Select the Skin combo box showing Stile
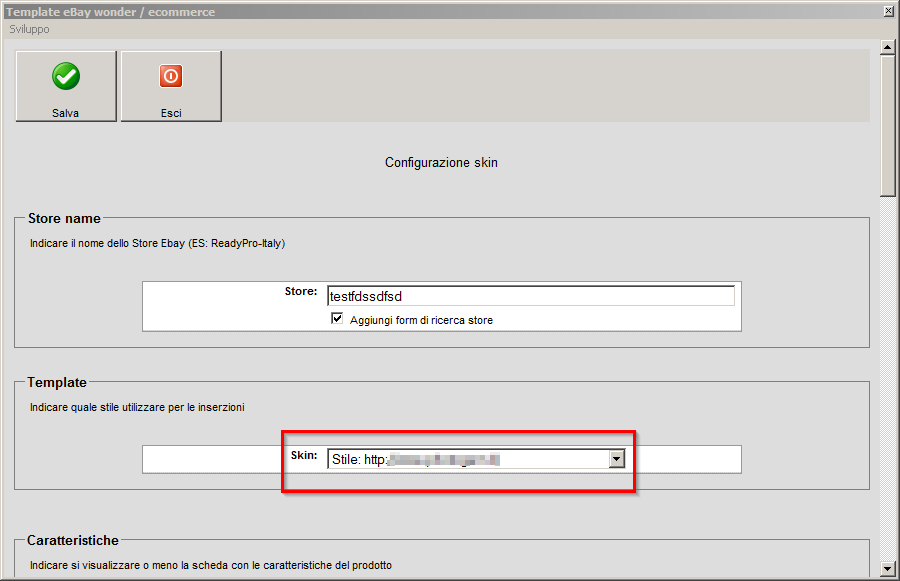 [476, 459]
